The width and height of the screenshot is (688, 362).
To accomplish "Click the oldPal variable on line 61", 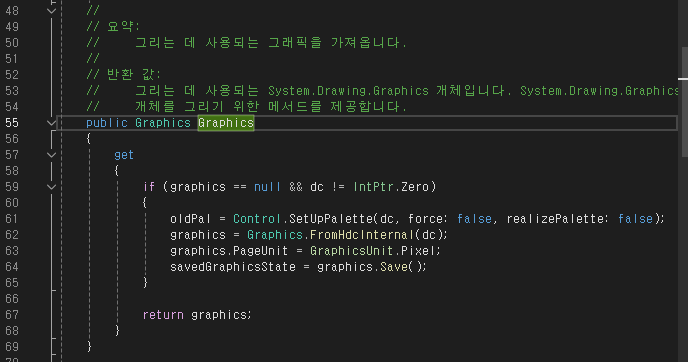I will point(190,219).
